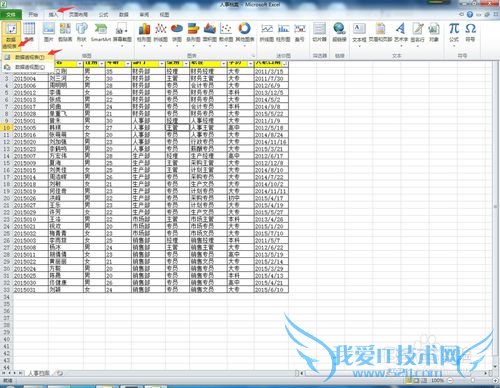Switch to the Insert (插入) tab

coord(53,14)
